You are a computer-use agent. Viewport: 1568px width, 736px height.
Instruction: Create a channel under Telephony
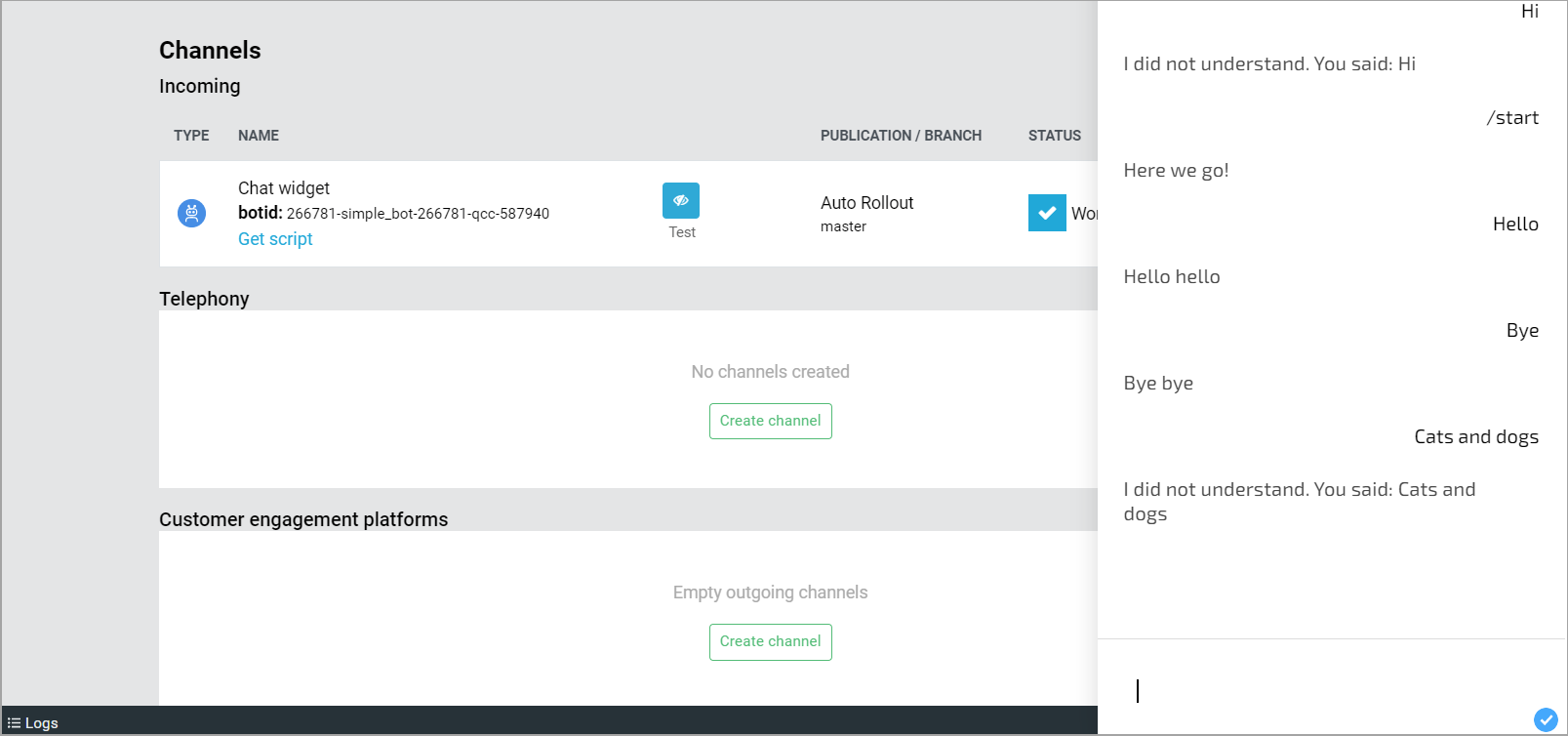[770, 421]
